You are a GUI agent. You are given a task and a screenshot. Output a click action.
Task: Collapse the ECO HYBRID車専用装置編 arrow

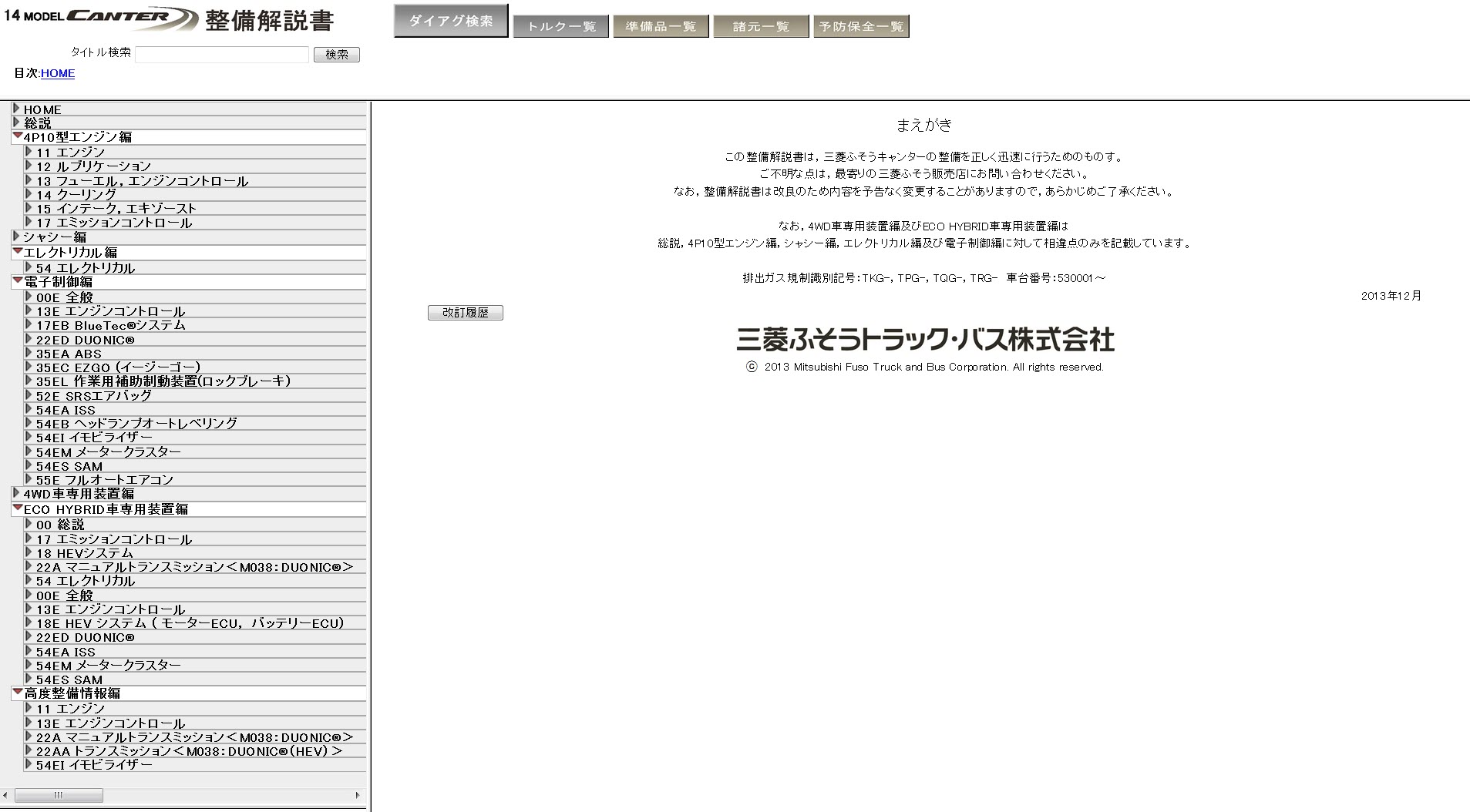pos(17,508)
